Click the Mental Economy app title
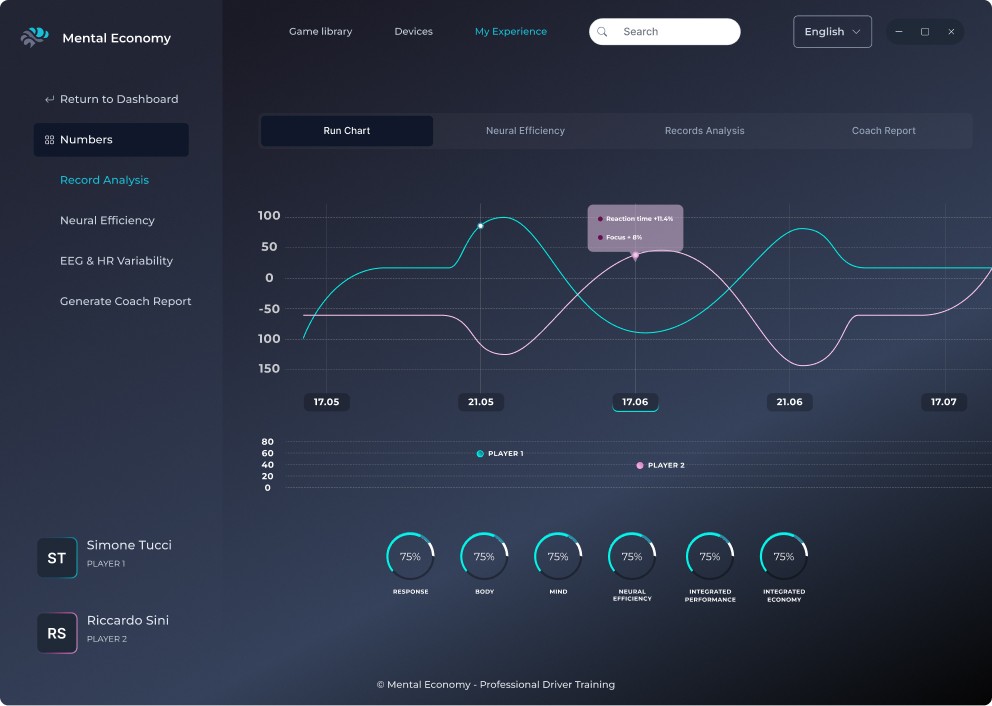Screen dimensions: 992x706 coord(116,38)
